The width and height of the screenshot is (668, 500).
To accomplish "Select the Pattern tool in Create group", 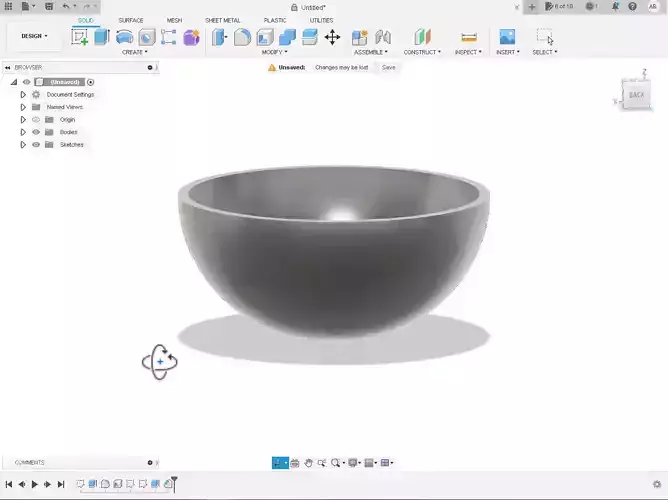I will pyautogui.click(x=169, y=37).
